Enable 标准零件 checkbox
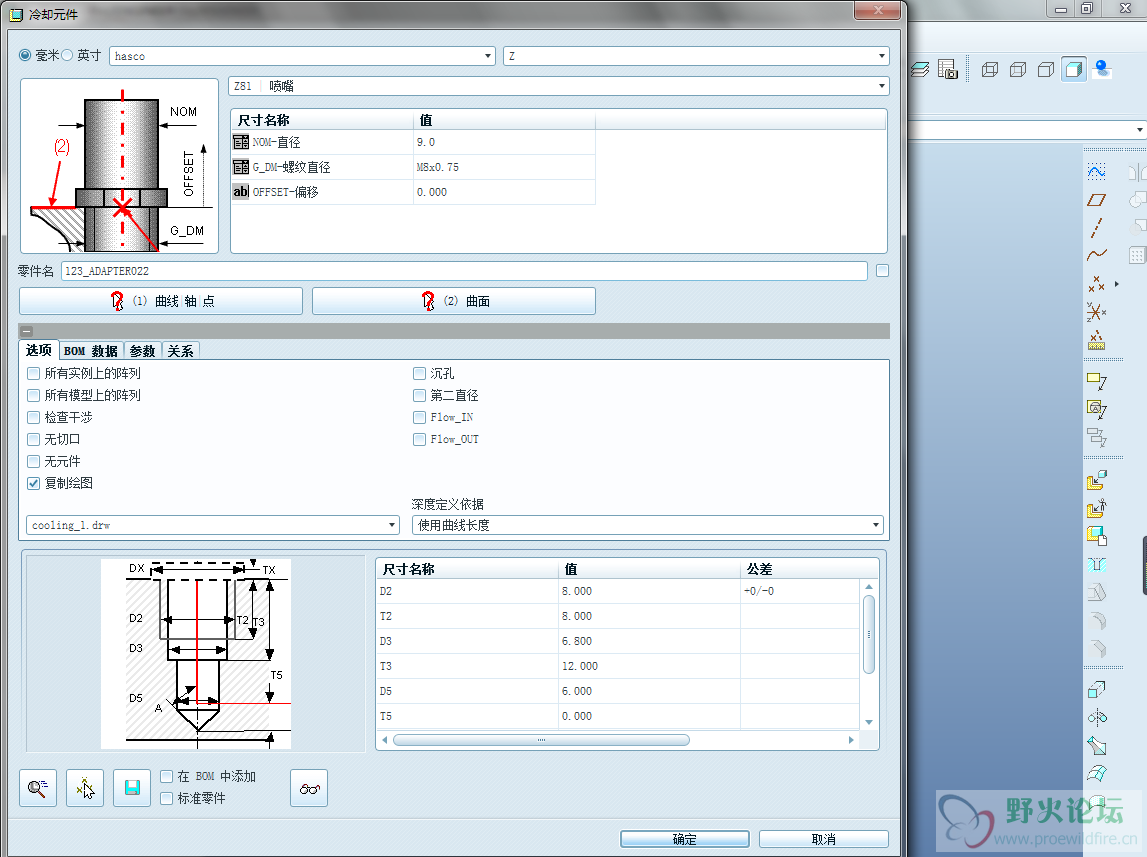 (167, 799)
